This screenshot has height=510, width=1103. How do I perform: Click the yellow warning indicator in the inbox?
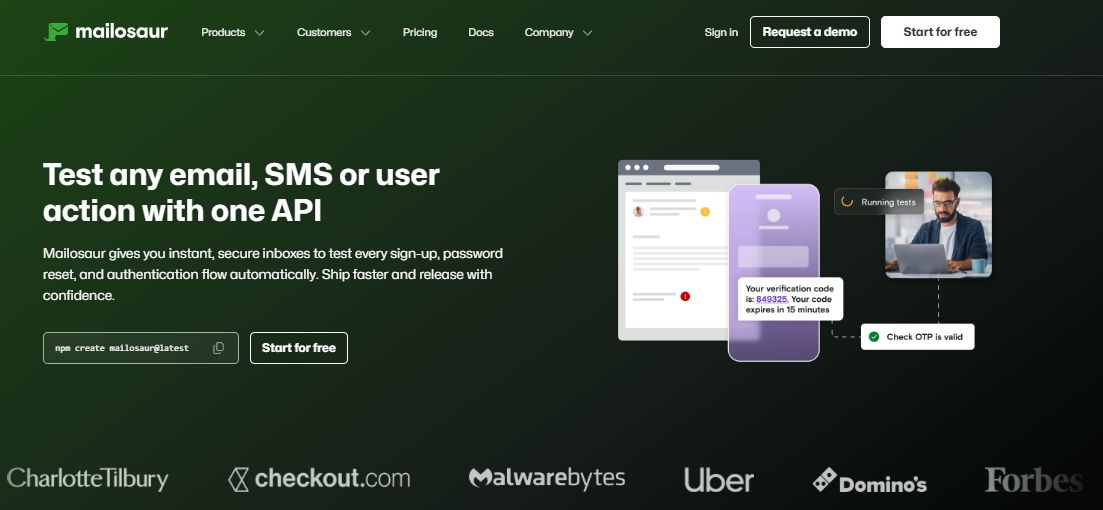704,211
